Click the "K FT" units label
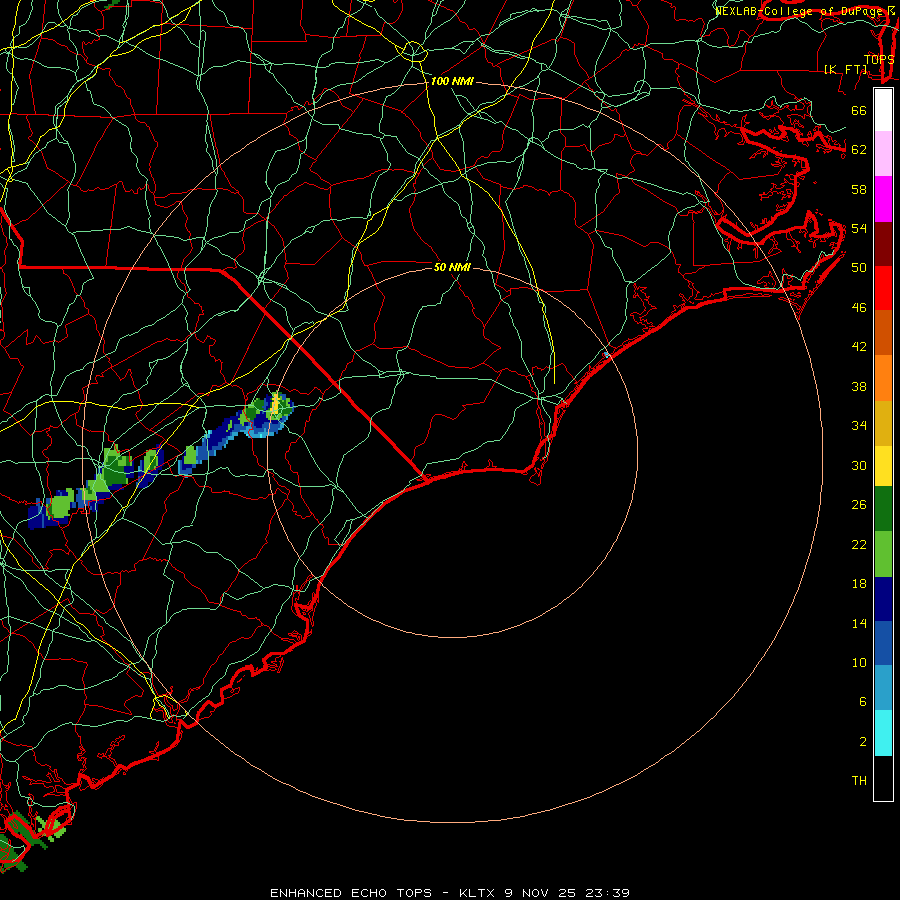900x900 pixels. (845, 69)
